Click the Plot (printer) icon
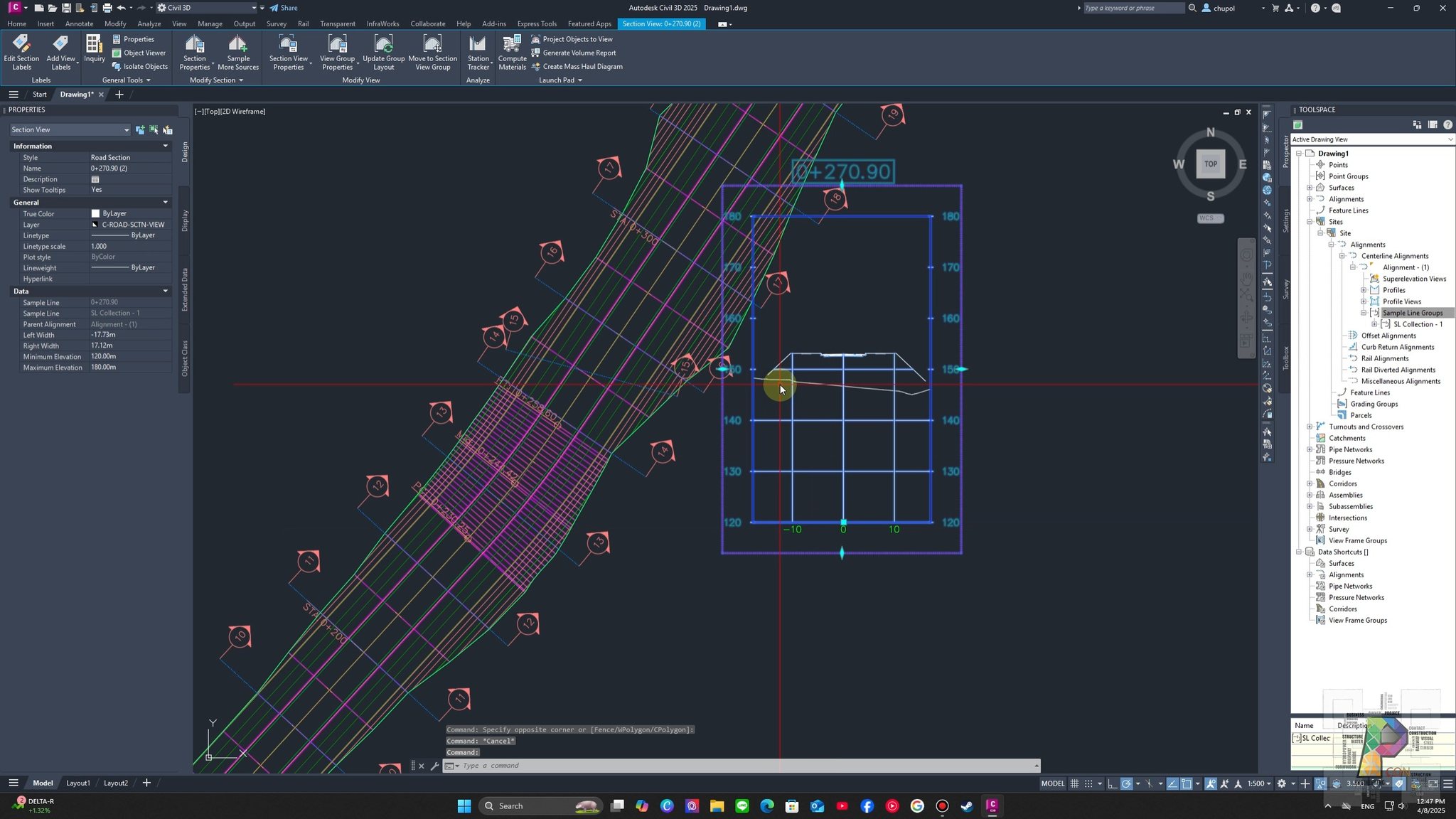Viewport: 1456px width, 819px height. [x=107, y=8]
